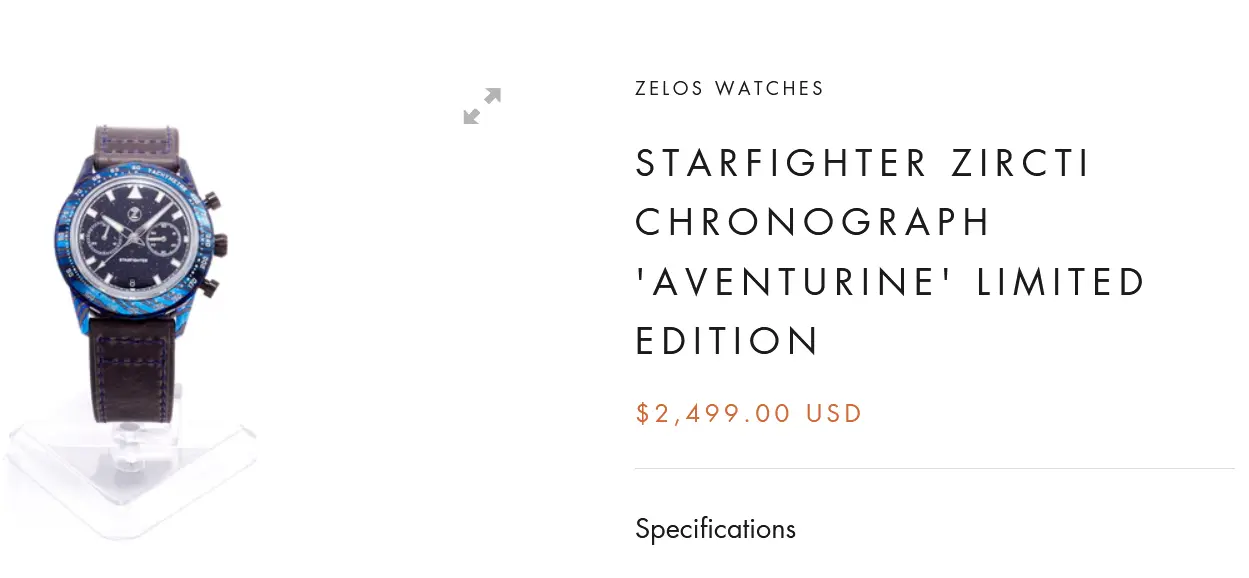Click the lower dark leather strap
Image resolution: width=1249 pixels, height=578 pixels.
tap(138, 368)
